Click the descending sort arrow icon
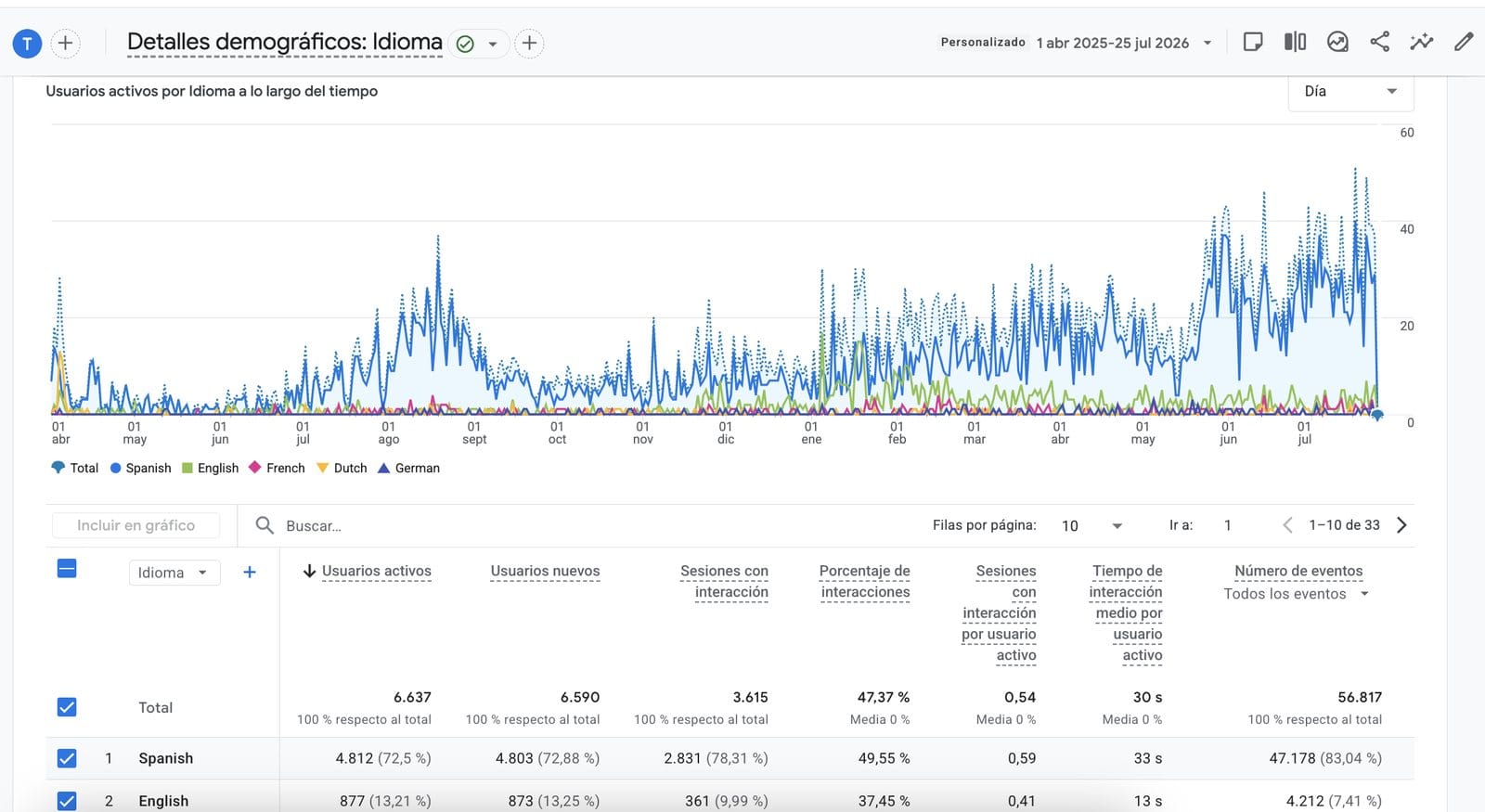The image size is (1485, 812). pos(310,571)
